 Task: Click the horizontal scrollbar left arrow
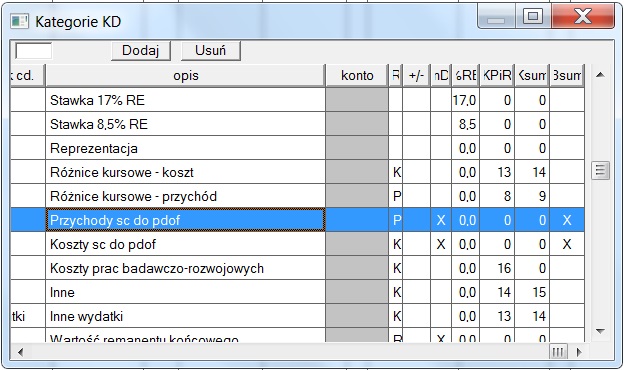pos(21,352)
